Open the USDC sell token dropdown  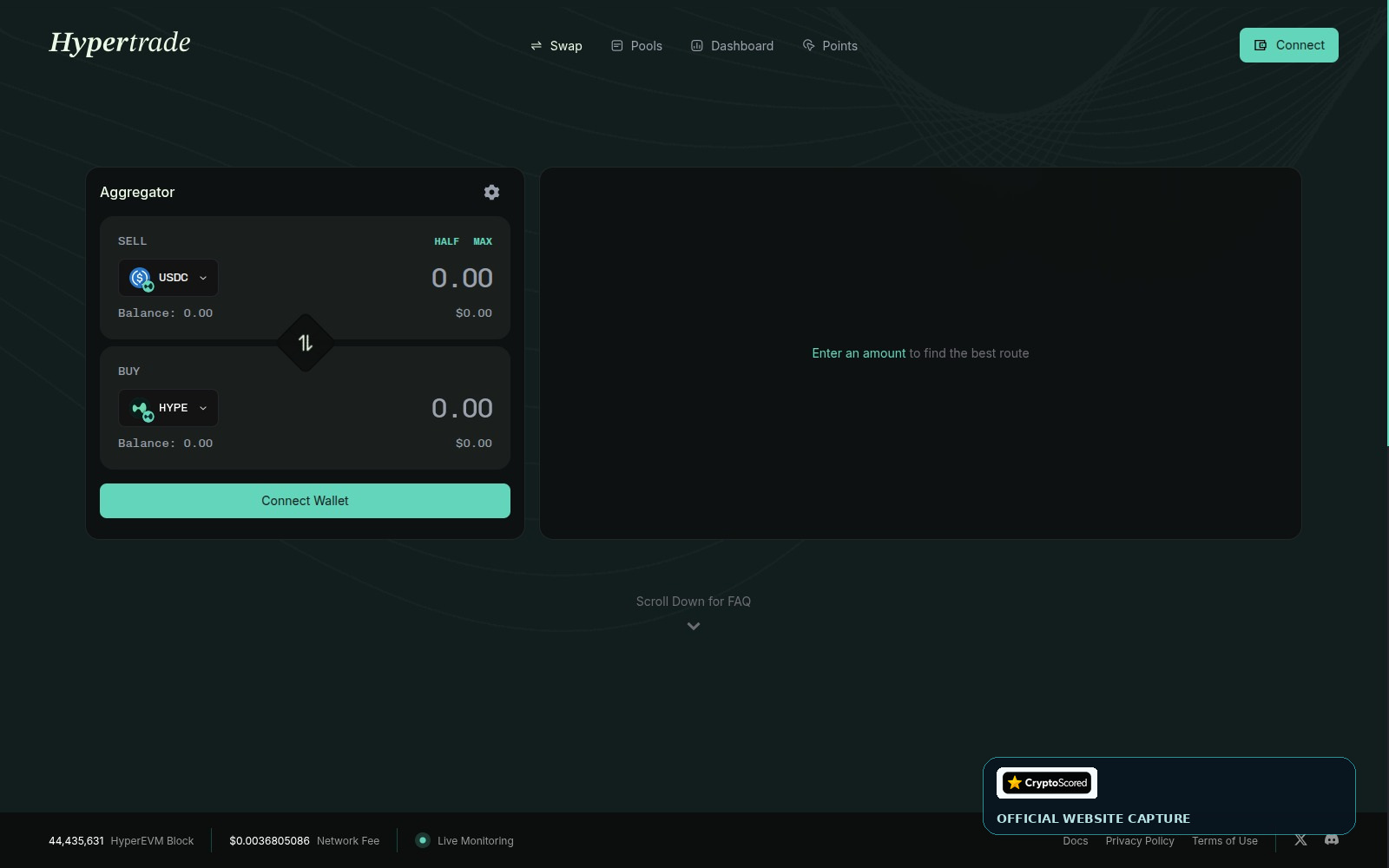[168, 278]
